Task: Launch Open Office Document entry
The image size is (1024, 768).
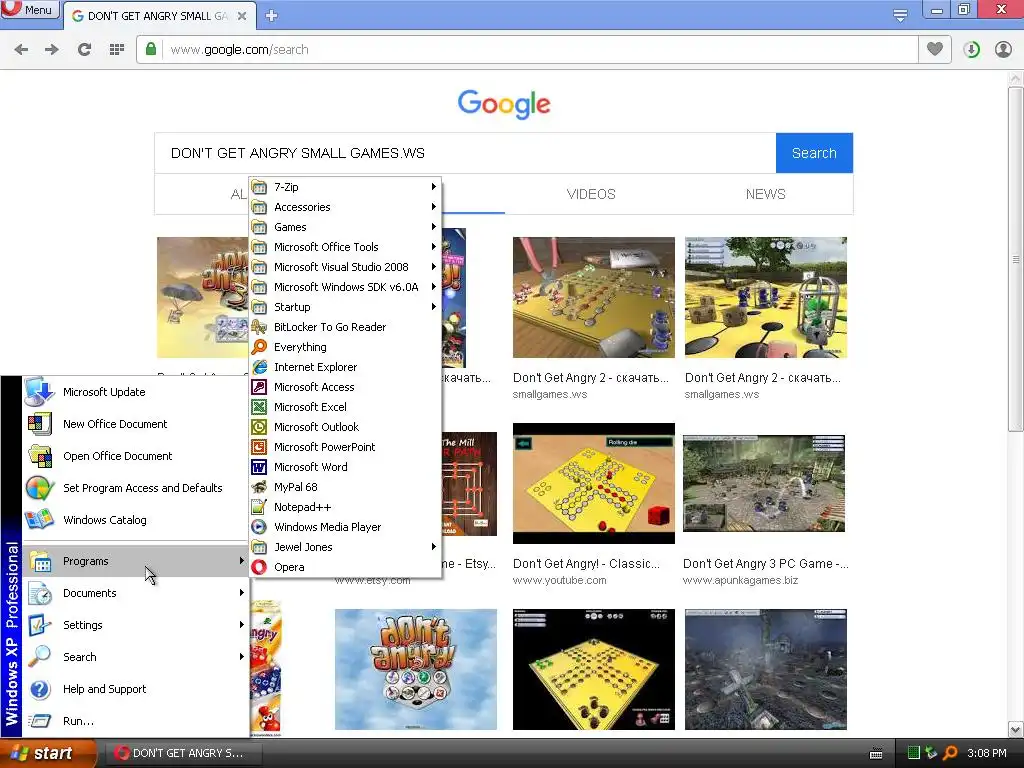Action: click(135, 456)
